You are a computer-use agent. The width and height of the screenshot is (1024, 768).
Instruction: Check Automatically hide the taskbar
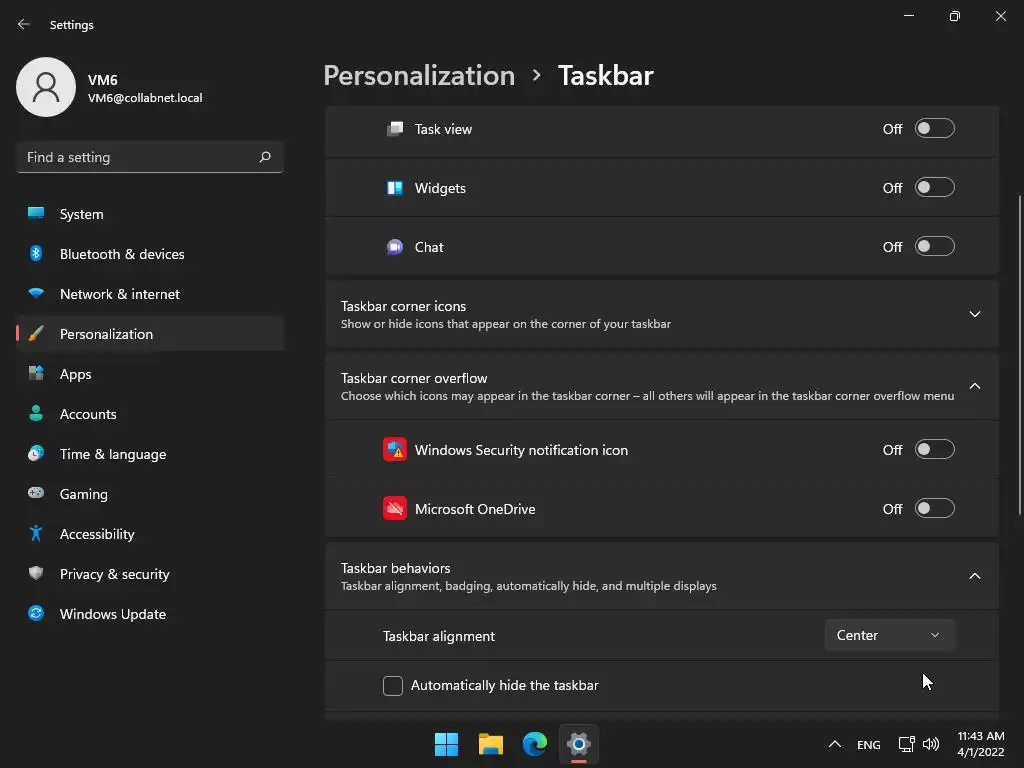coord(393,686)
